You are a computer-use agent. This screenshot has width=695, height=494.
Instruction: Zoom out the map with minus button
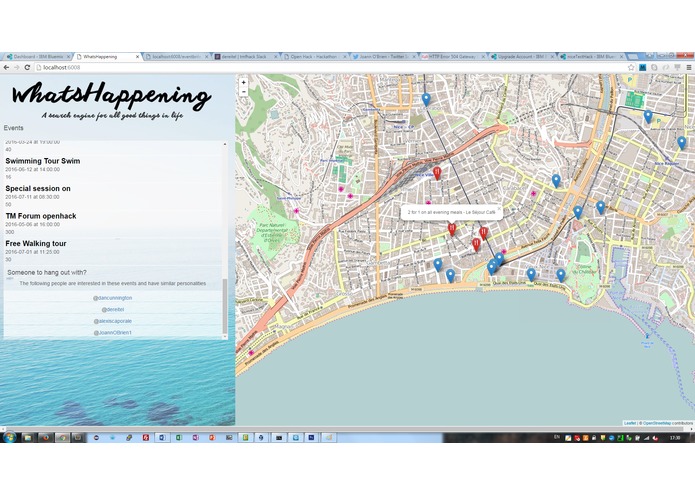click(x=243, y=91)
